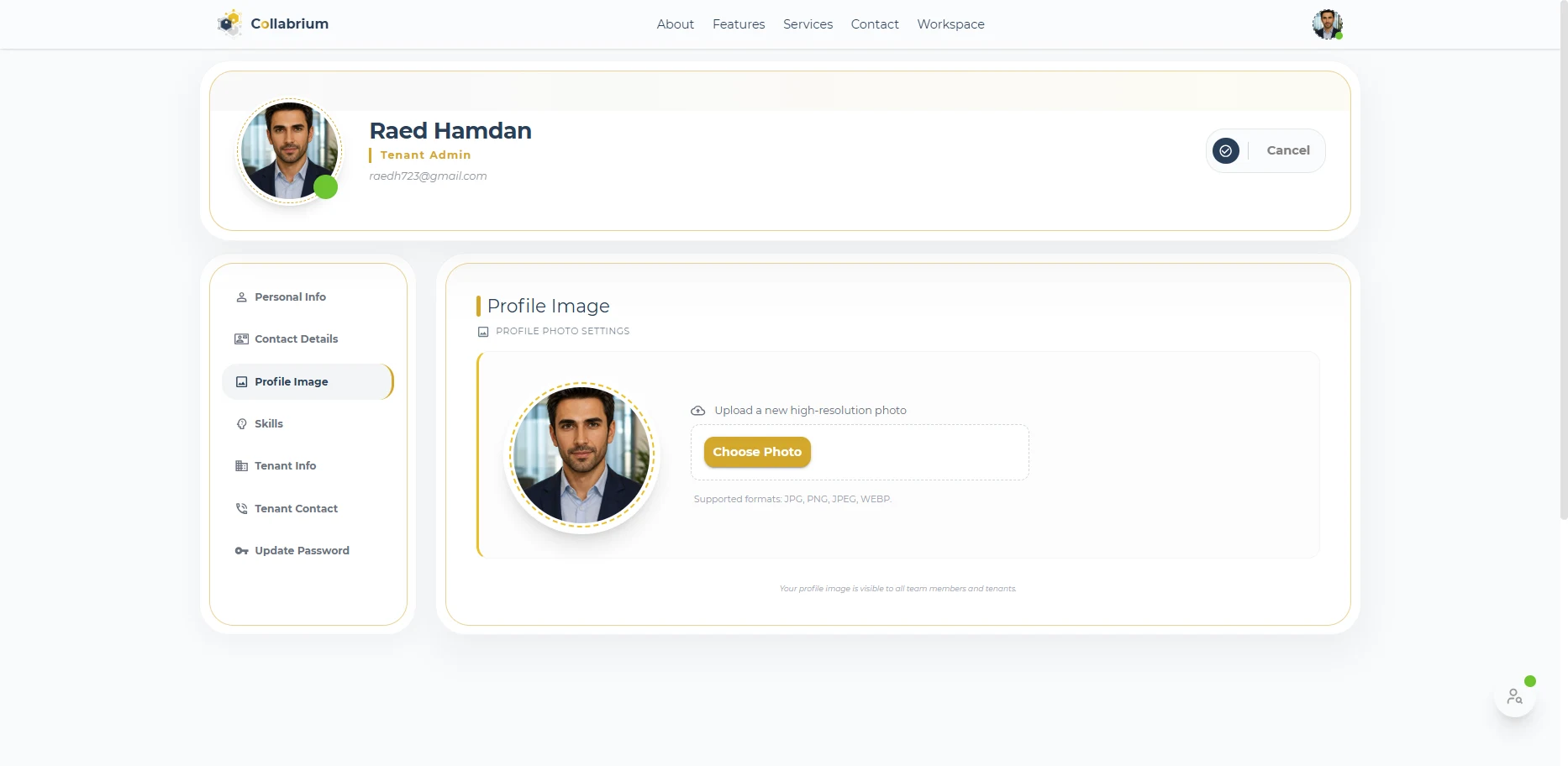1568x766 pixels.
Task: Open the user avatar menu in the navbar
Action: [x=1328, y=24]
